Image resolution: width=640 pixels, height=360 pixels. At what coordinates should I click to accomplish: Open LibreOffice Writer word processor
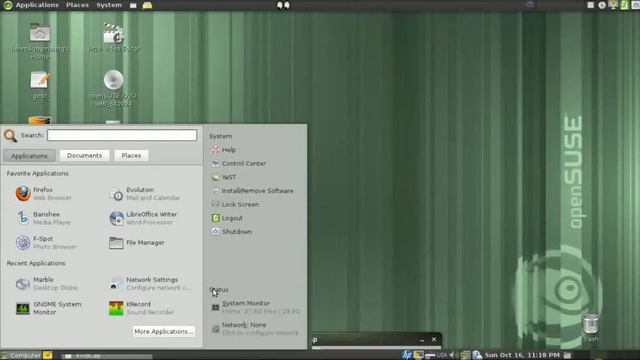(x=143, y=218)
